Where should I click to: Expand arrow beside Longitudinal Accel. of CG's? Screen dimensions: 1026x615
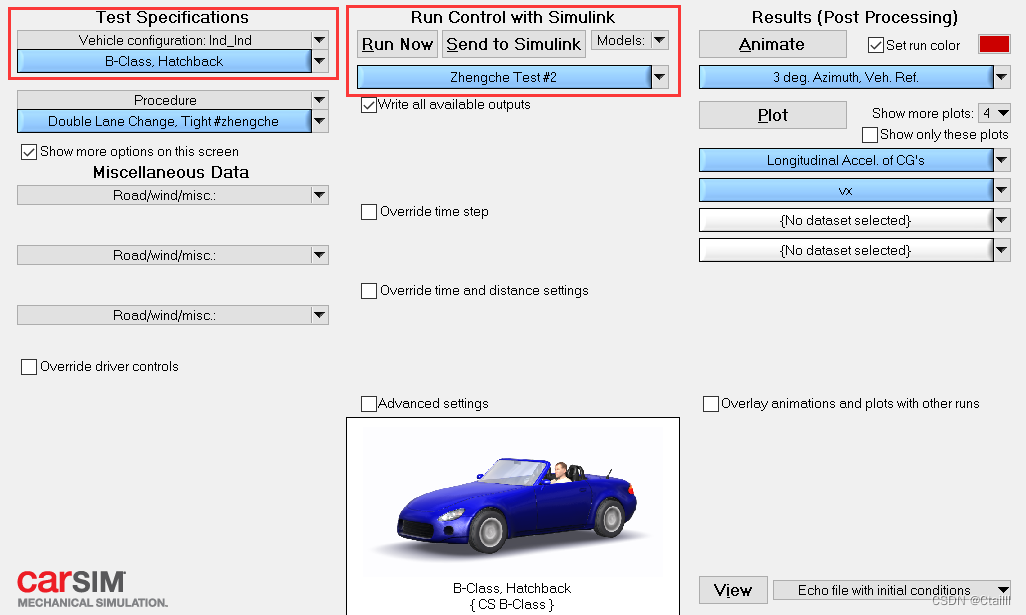(1002, 160)
